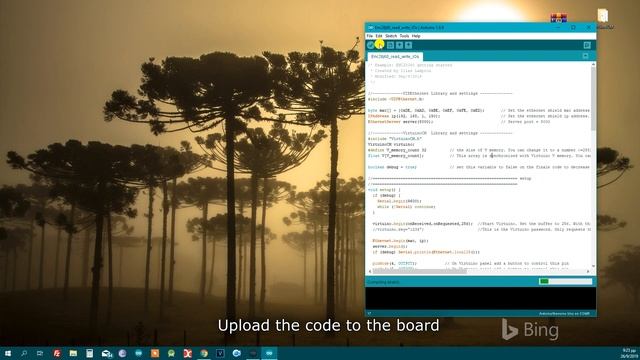
Task: Click the system clock in the taskbar
Action: [629, 353]
